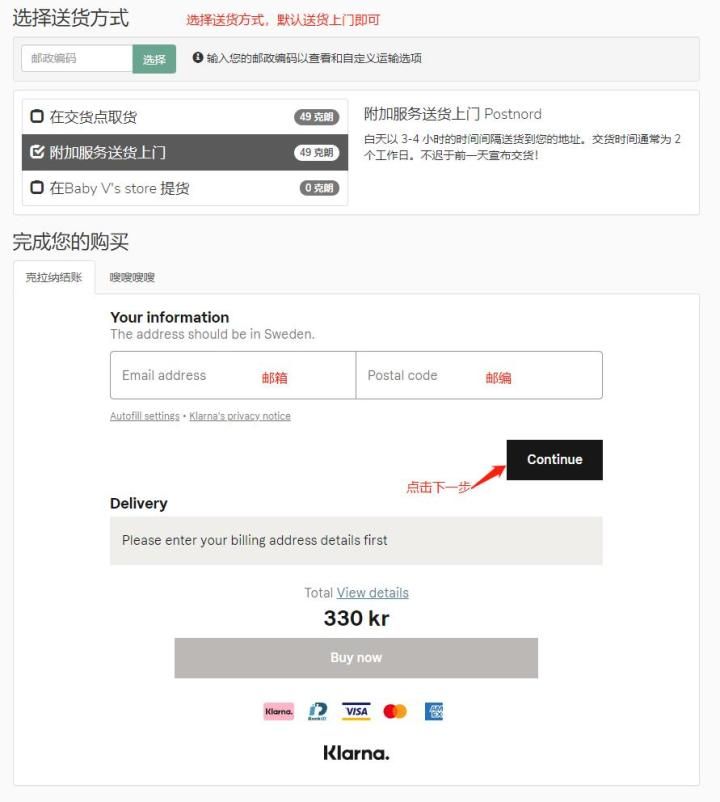Open the 嗖嗖嗖嗖 payment tab
This screenshot has height=802, width=720.
coord(132,277)
